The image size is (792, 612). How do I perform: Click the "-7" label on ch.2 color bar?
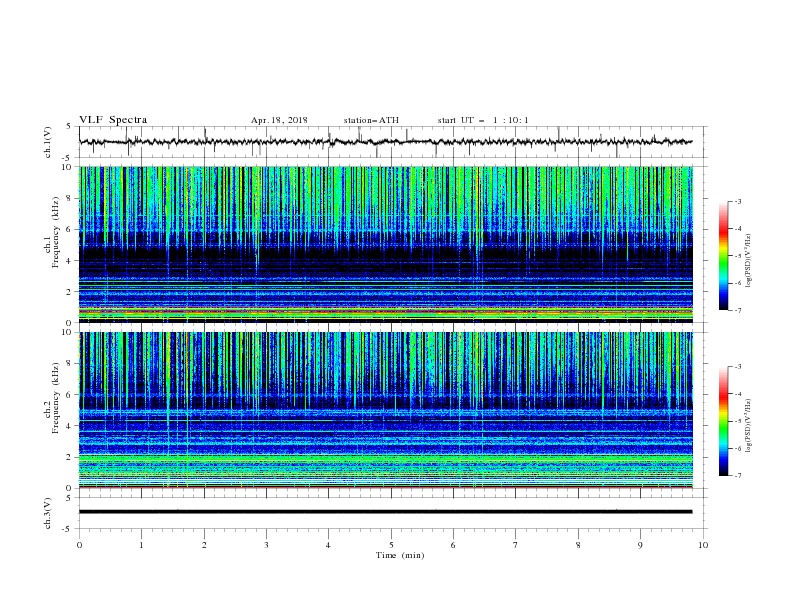coord(737,476)
